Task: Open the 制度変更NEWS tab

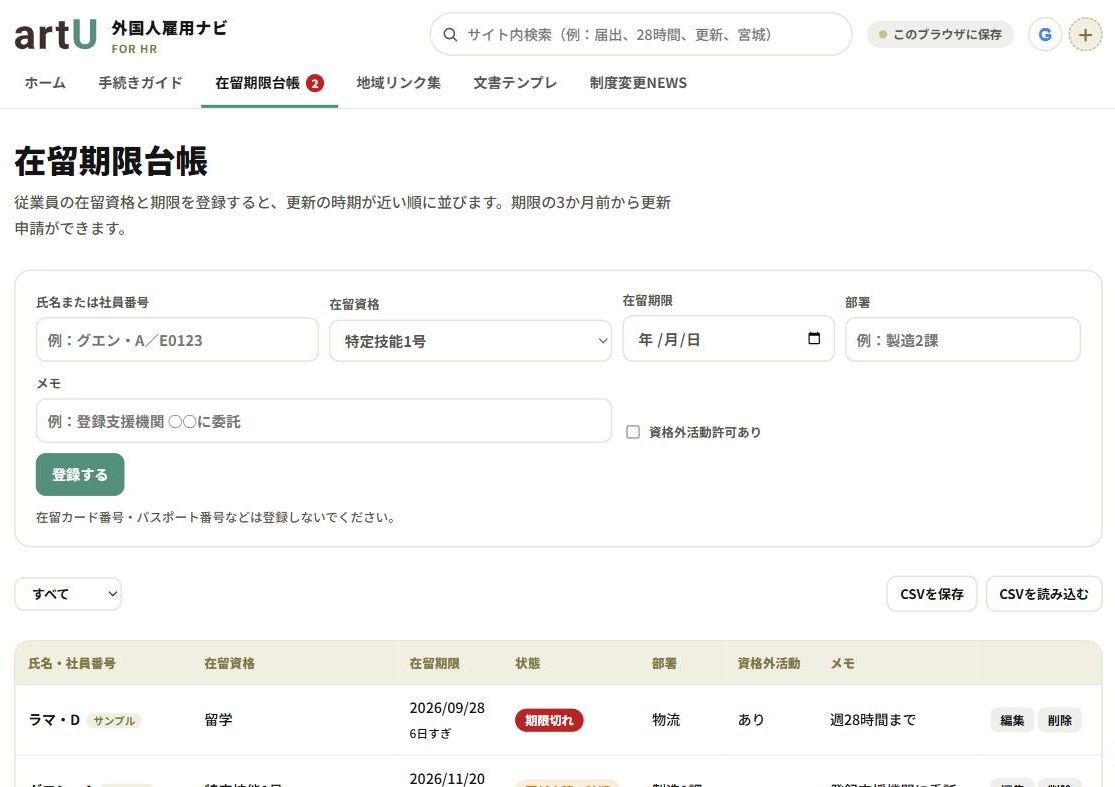Action: pos(638,83)
